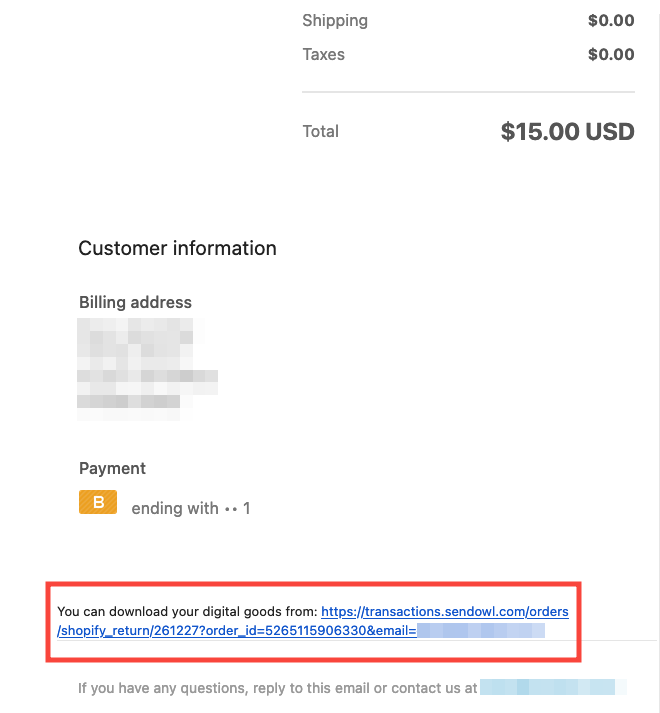The image size is (660, 713).
Task: Open the SendOwl digital goods download link
Action: tap(313, 621)
